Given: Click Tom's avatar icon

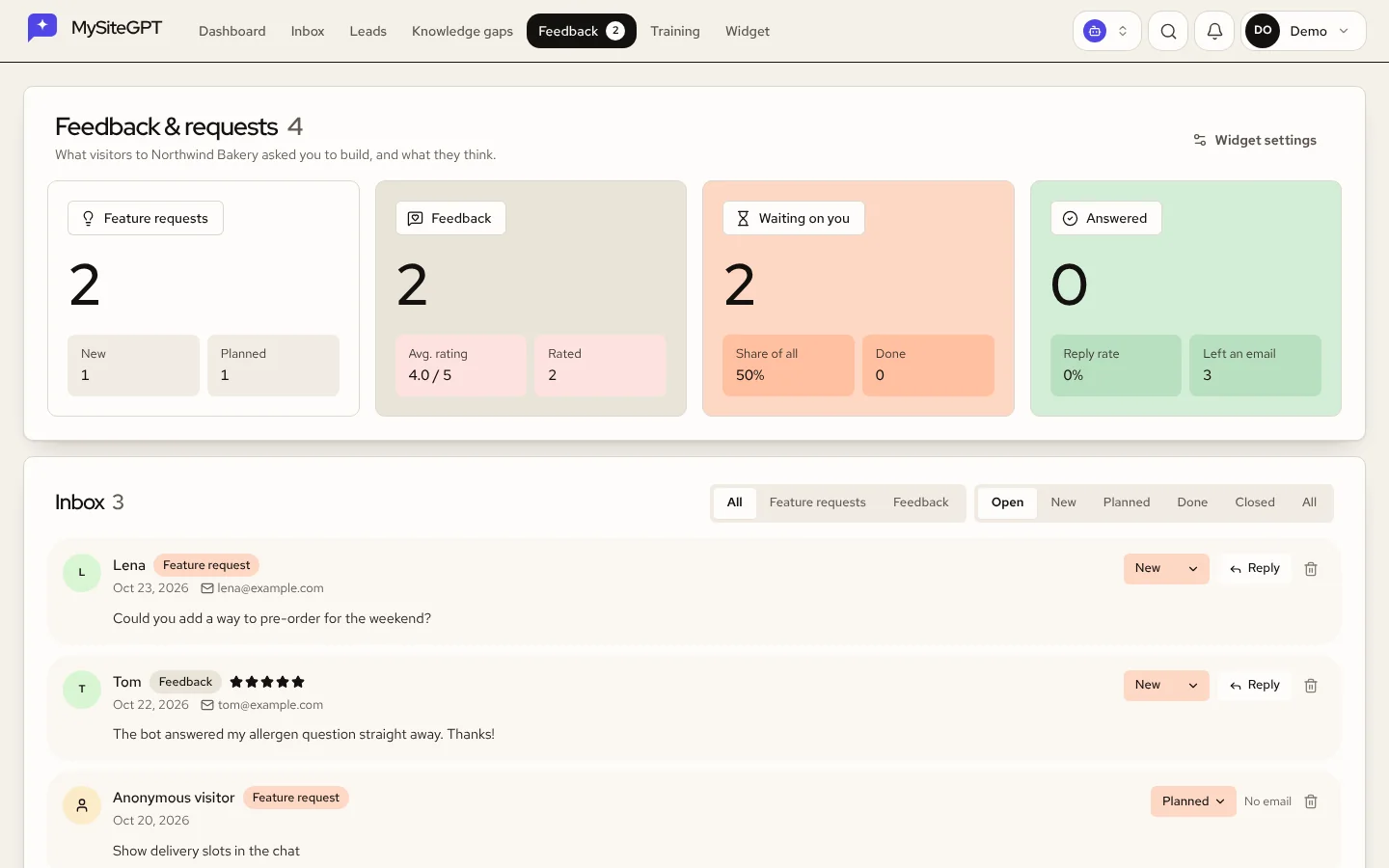Looking at the screenshot, I should click(x=82, y=690).
